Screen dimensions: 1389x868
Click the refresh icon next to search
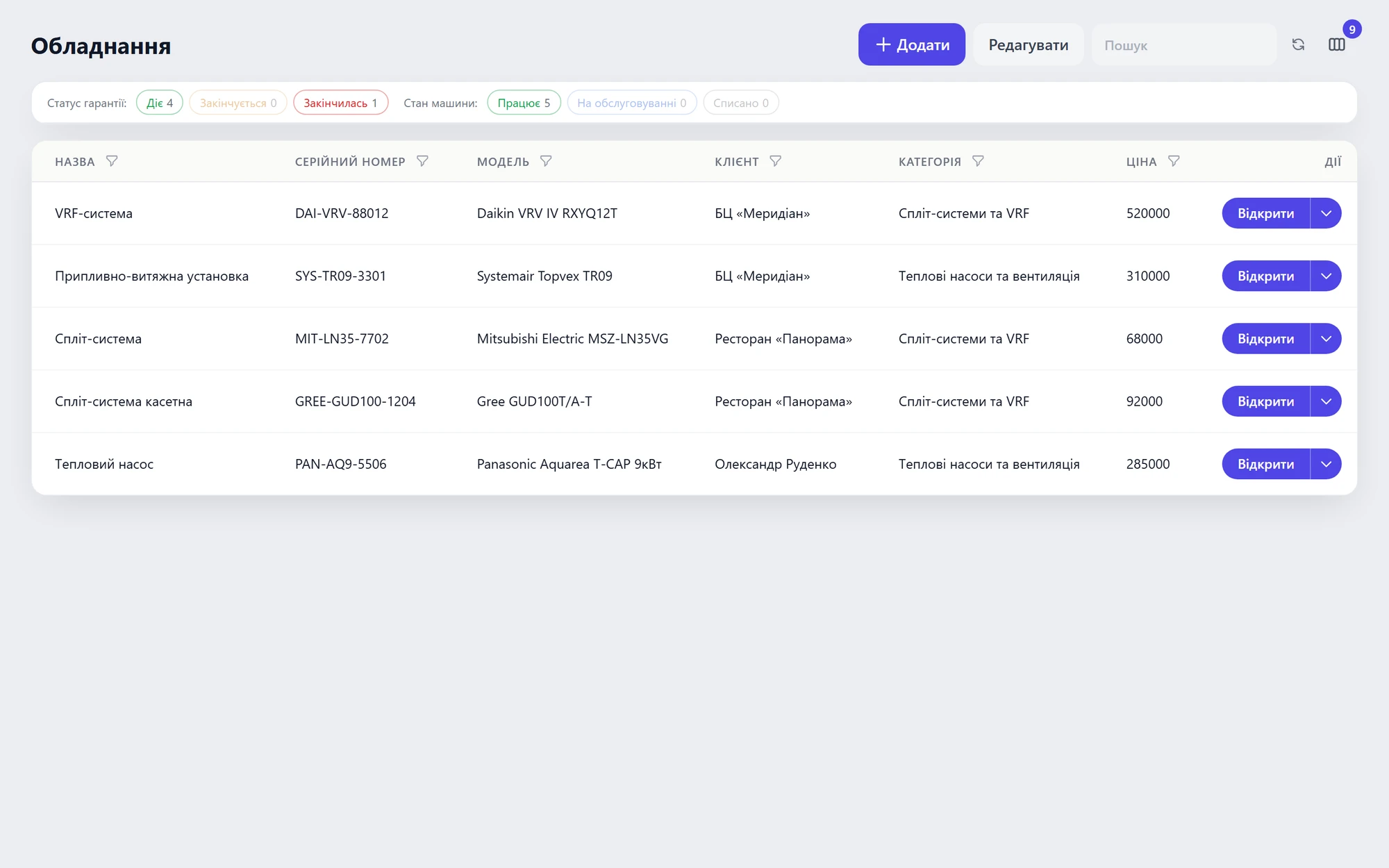pos(1298,44)
